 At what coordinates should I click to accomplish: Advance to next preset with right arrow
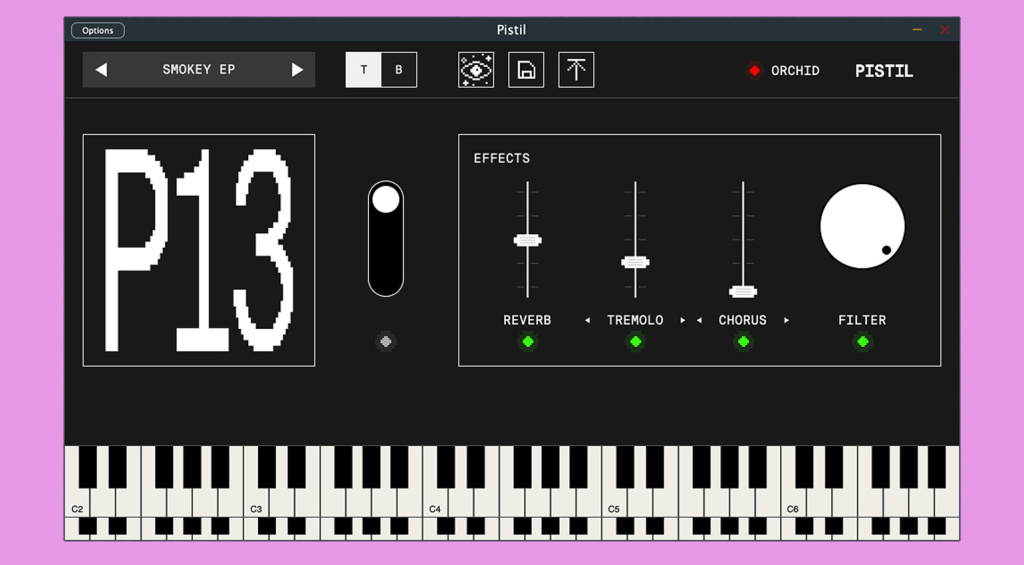tap(297, 70)
